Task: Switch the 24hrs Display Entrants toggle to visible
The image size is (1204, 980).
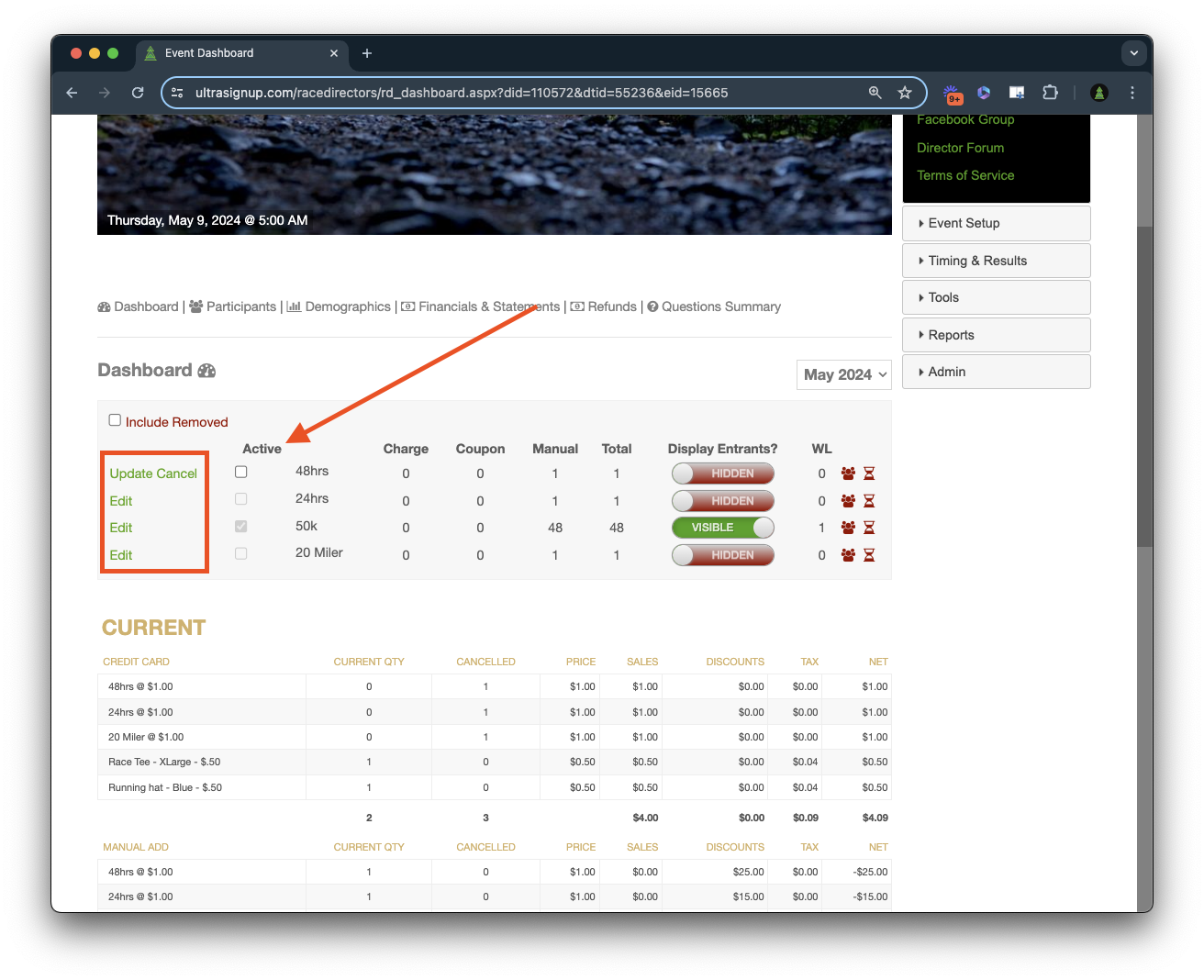Action: click(723, 501)
